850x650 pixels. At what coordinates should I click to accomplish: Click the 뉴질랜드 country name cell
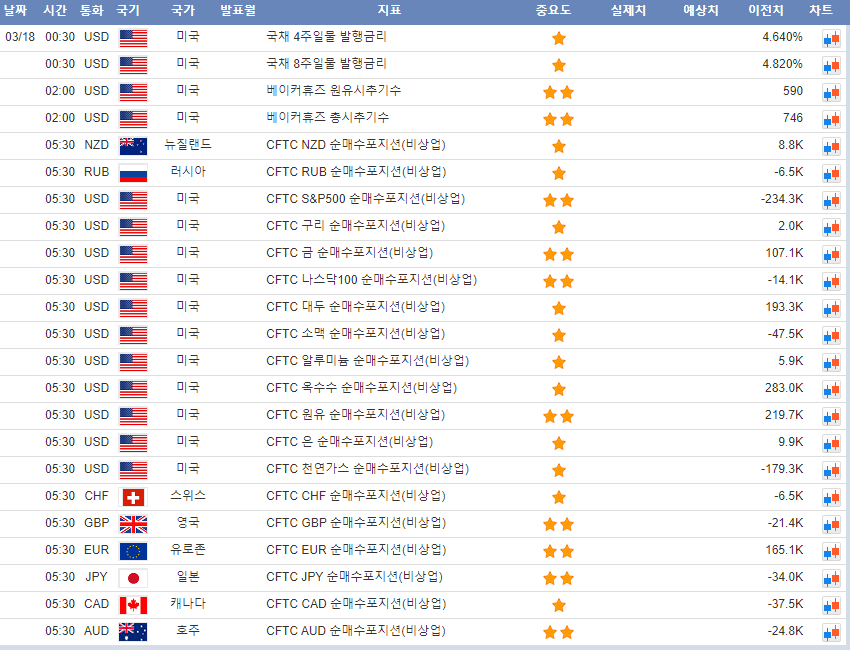tap(187, 145)
